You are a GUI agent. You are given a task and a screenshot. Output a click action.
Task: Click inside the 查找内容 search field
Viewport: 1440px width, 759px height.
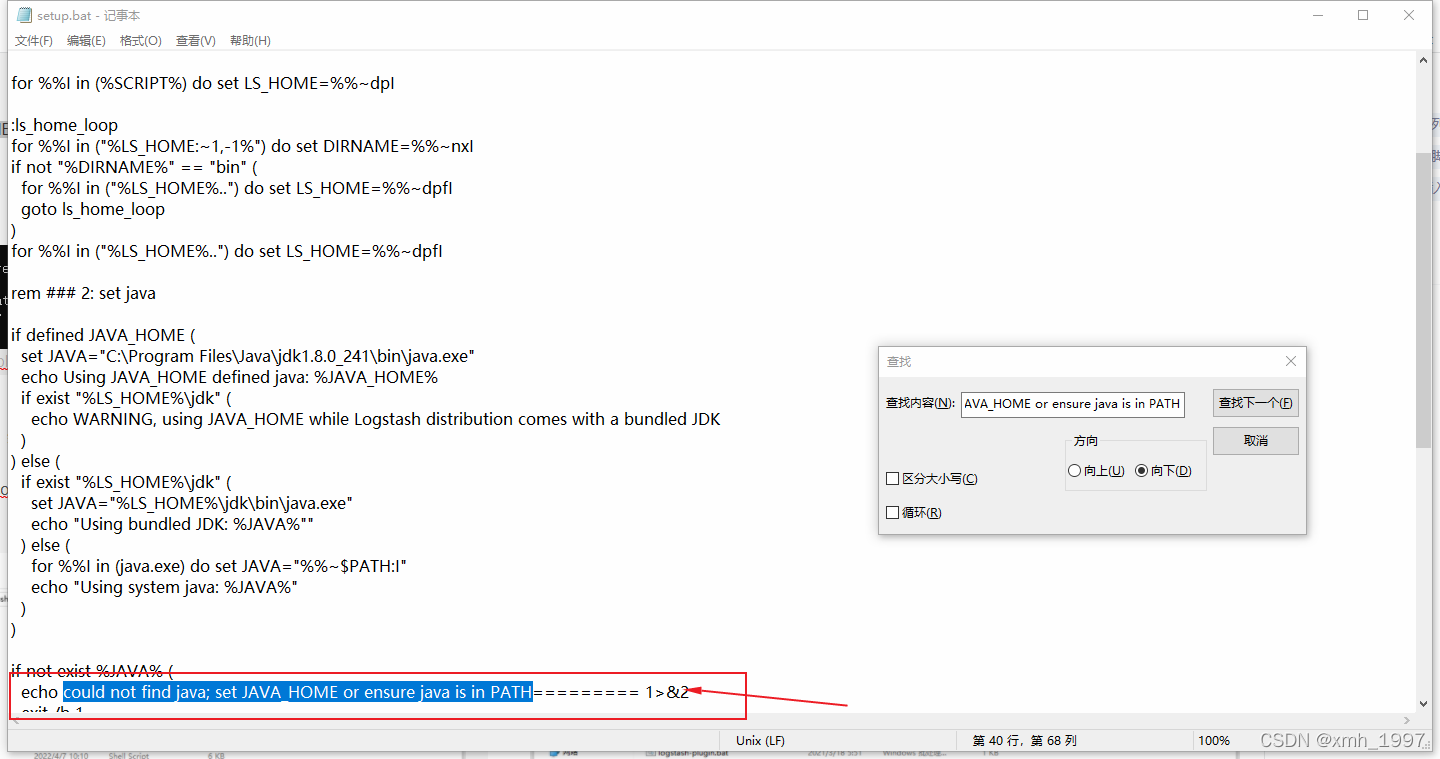tap(1072, 404)
